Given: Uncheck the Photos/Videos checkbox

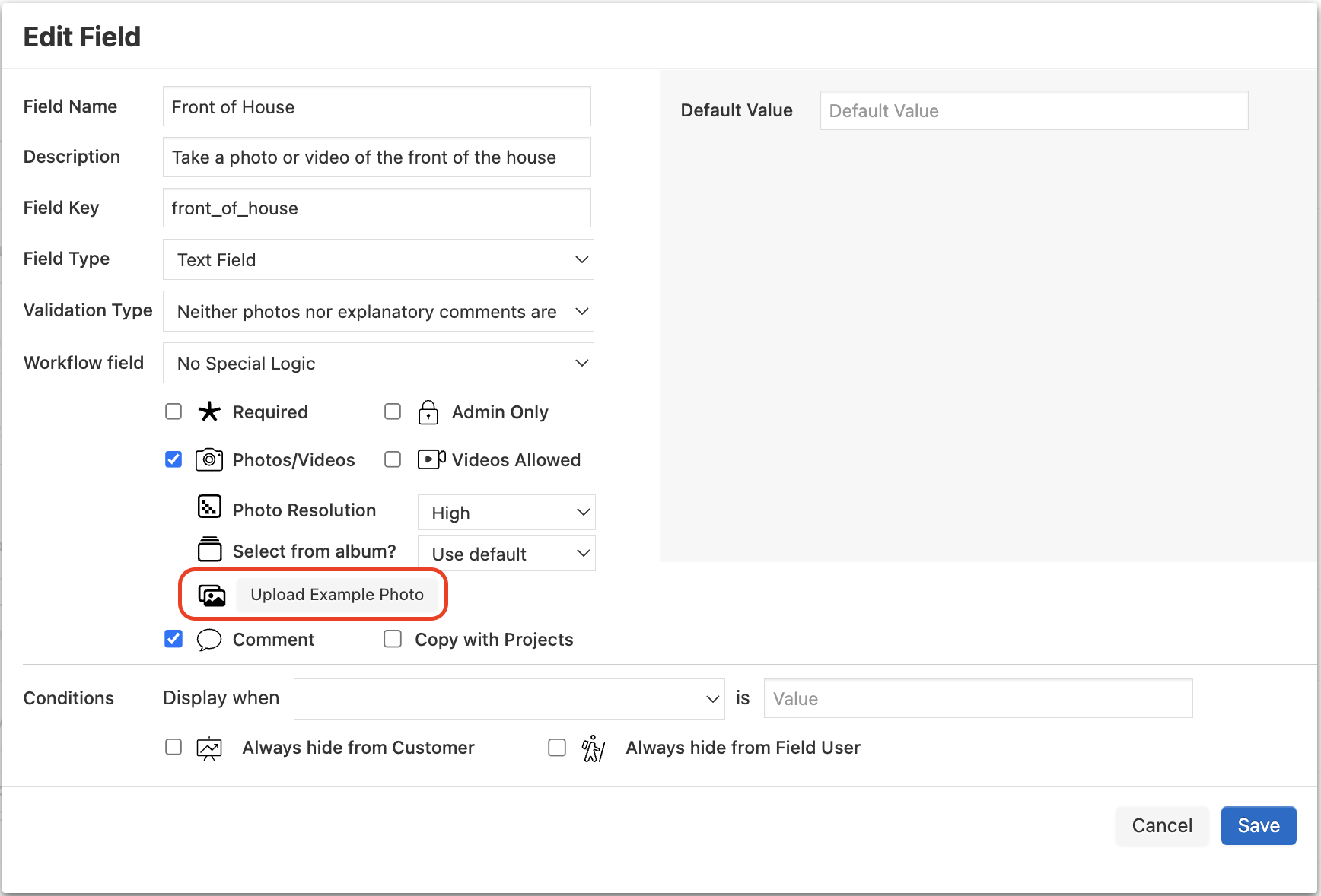Looking at the screenshot, I should (x=173, y=459).
